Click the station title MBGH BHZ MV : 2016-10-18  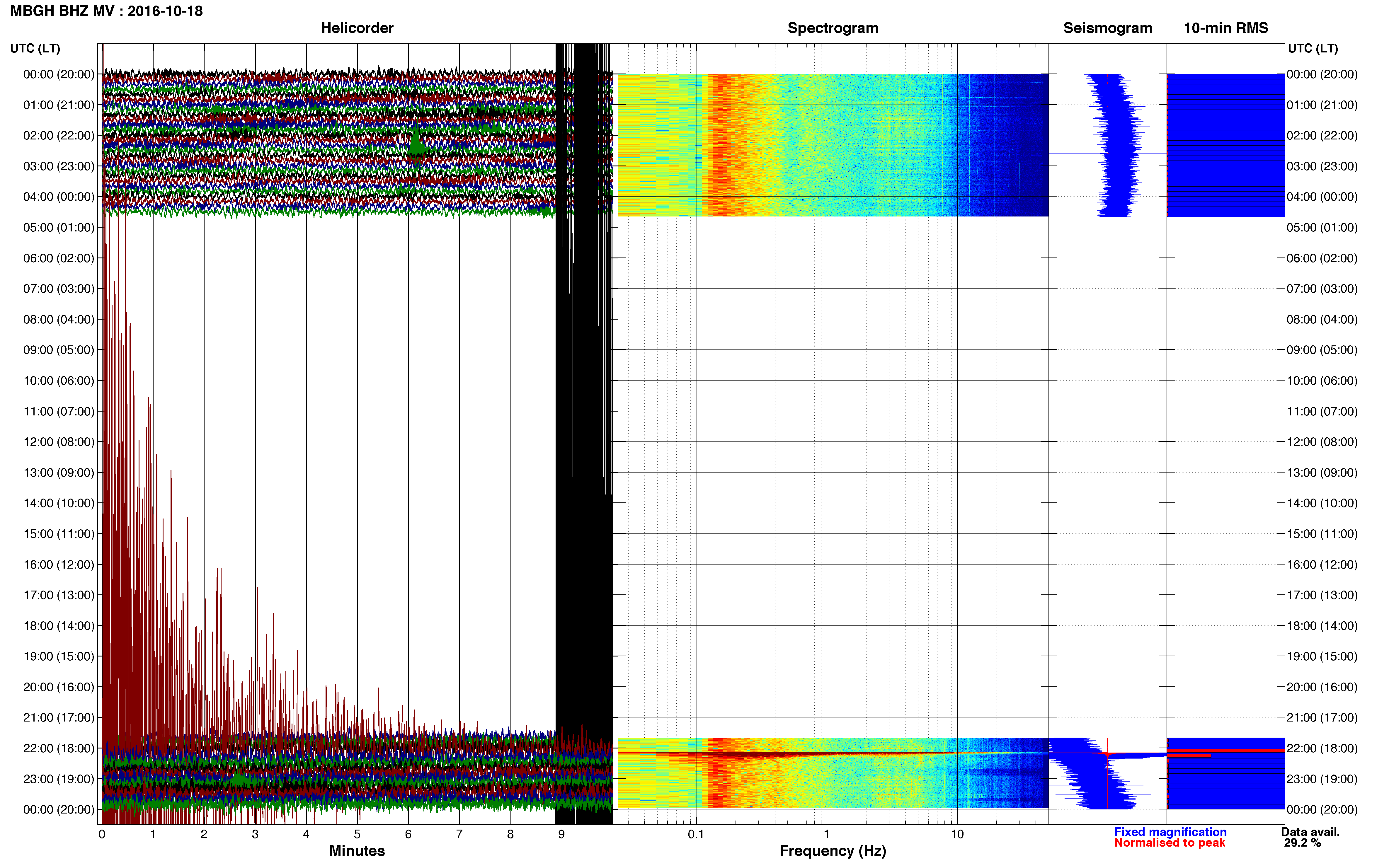tap(106, 11)
